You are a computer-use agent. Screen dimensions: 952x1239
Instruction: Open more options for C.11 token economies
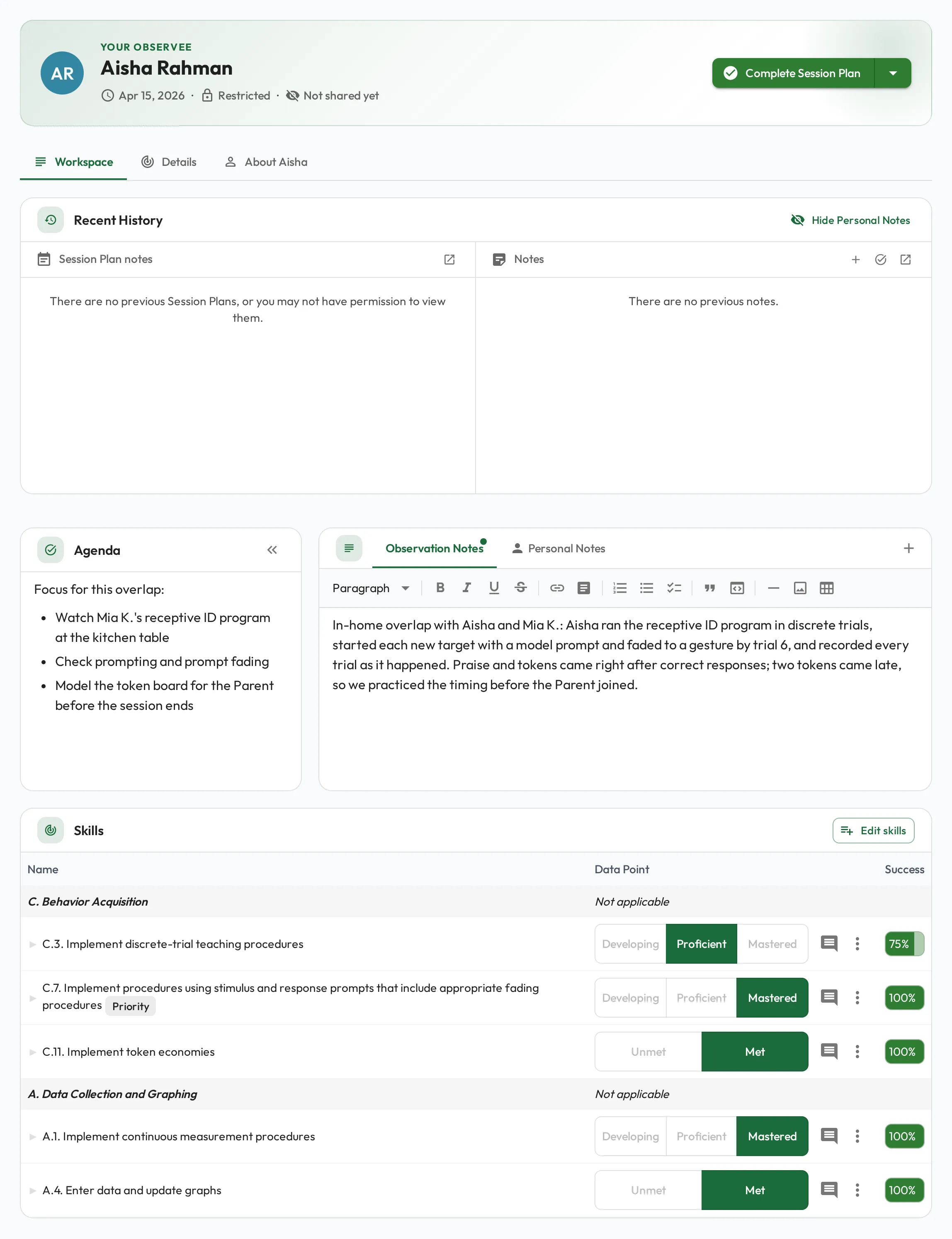(857, 1052)
